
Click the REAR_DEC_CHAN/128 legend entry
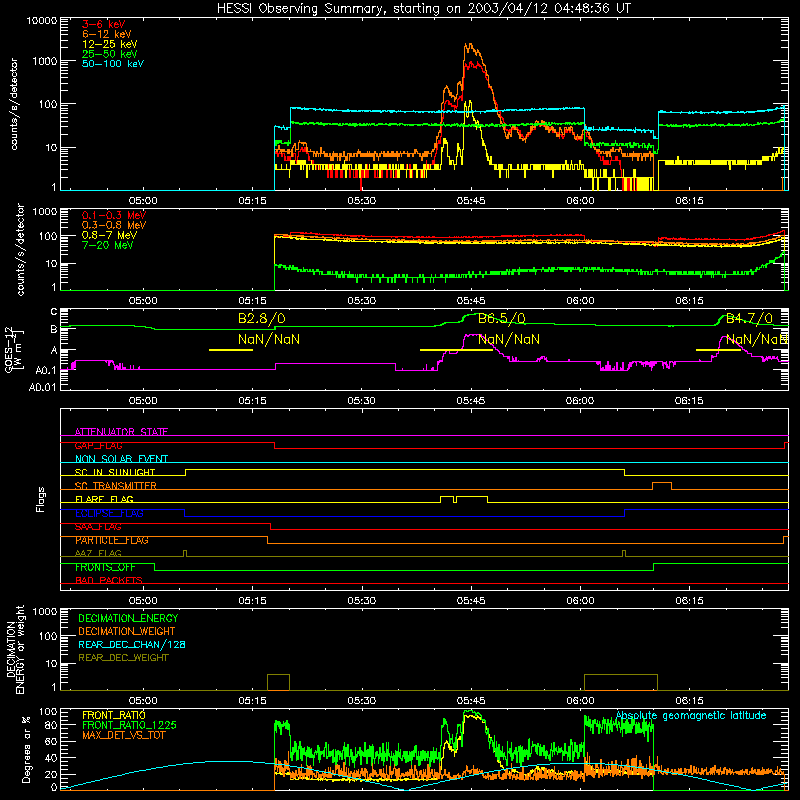click(132, 644)
